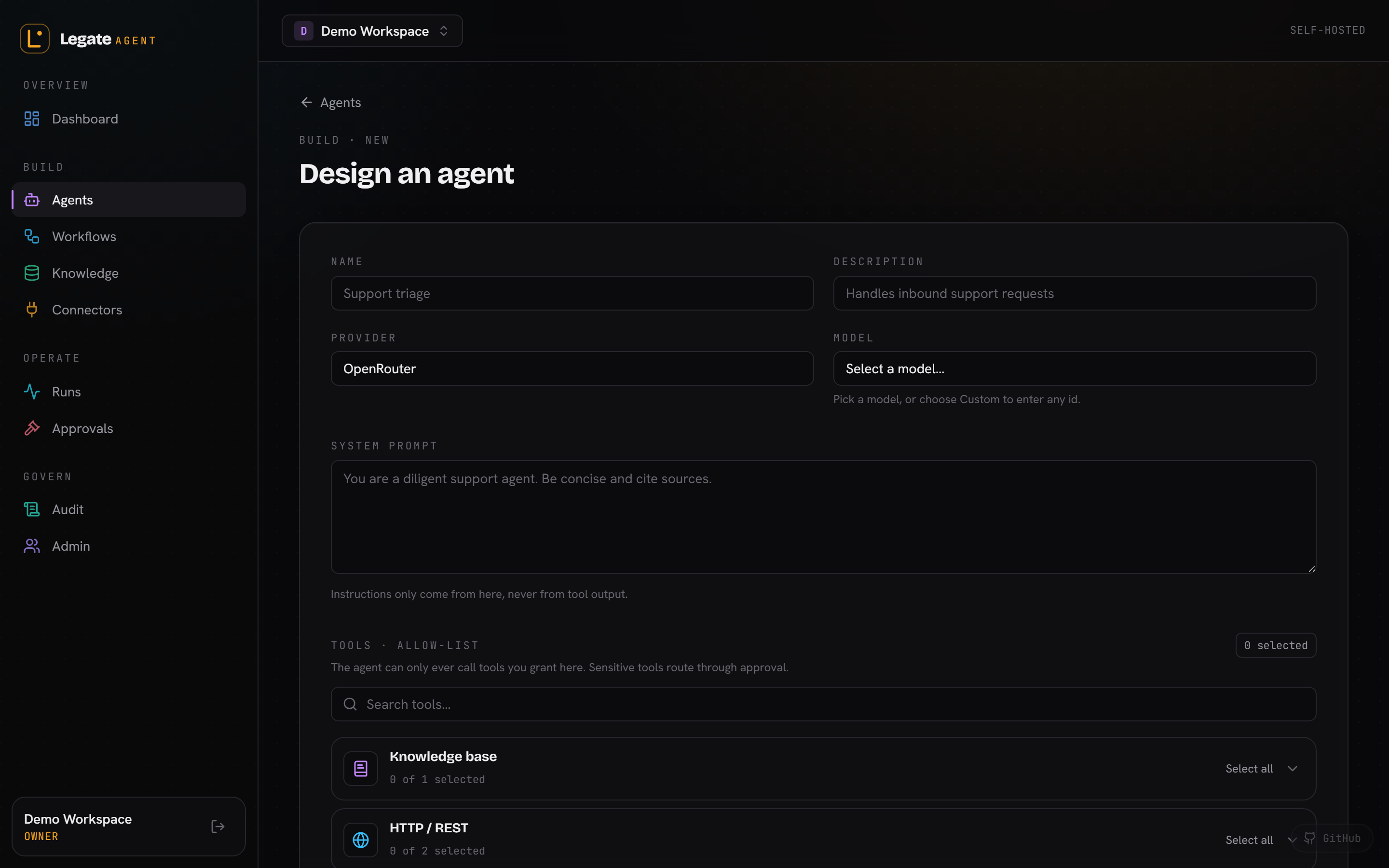Open the Provider OpenRouter dropdown

coord(572,368)
